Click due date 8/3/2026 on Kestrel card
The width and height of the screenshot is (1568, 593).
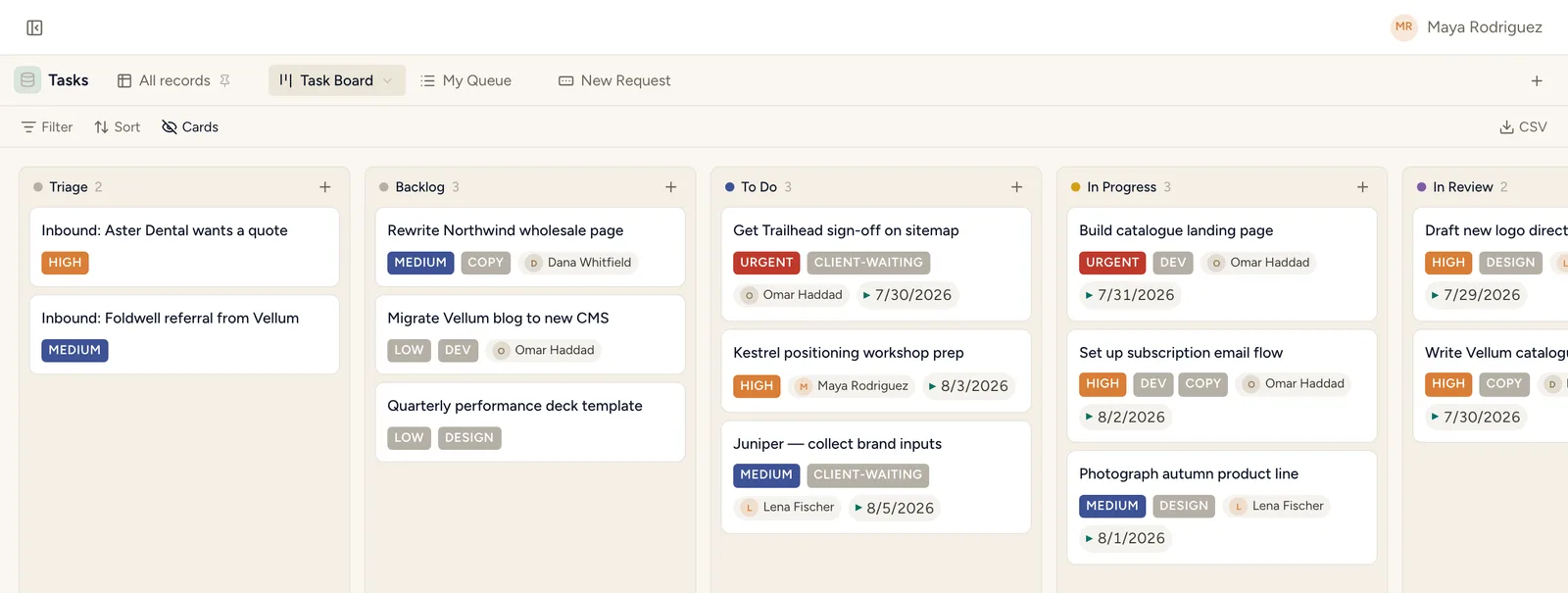tap(967, 386)
